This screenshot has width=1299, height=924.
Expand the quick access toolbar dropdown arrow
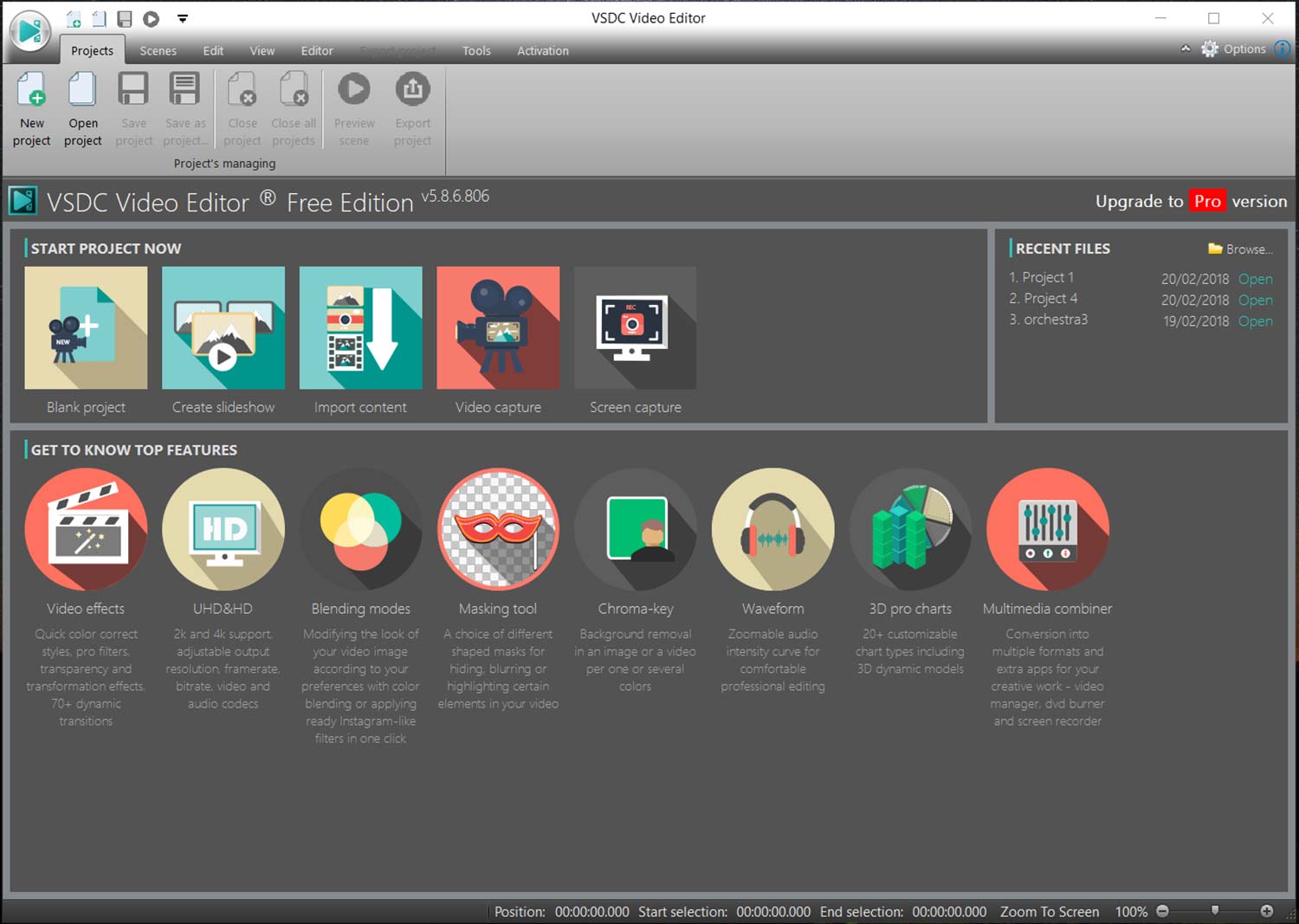tap(182, 18)
